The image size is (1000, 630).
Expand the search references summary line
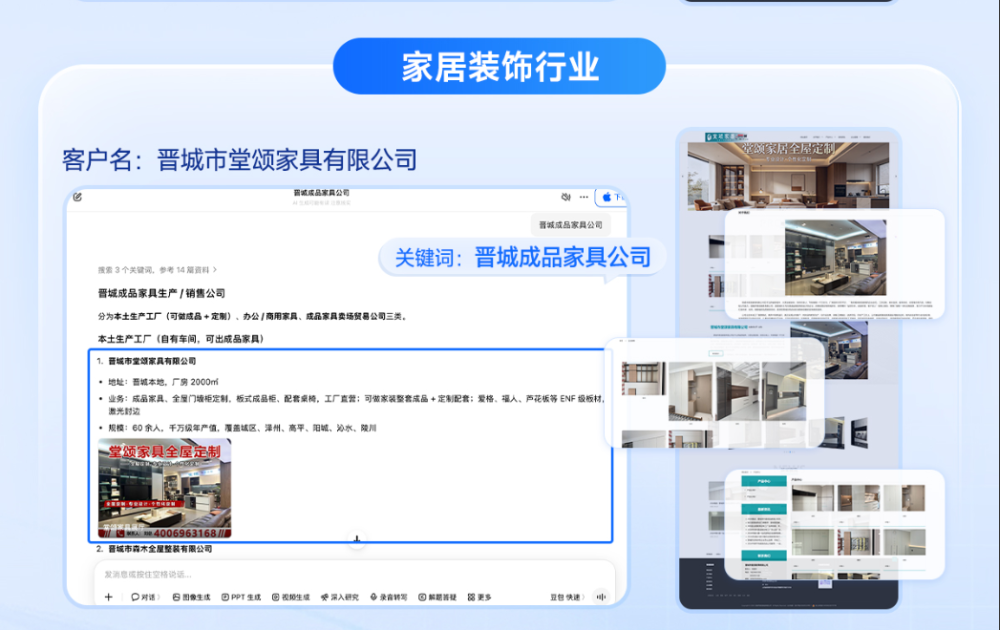point(157,270)
